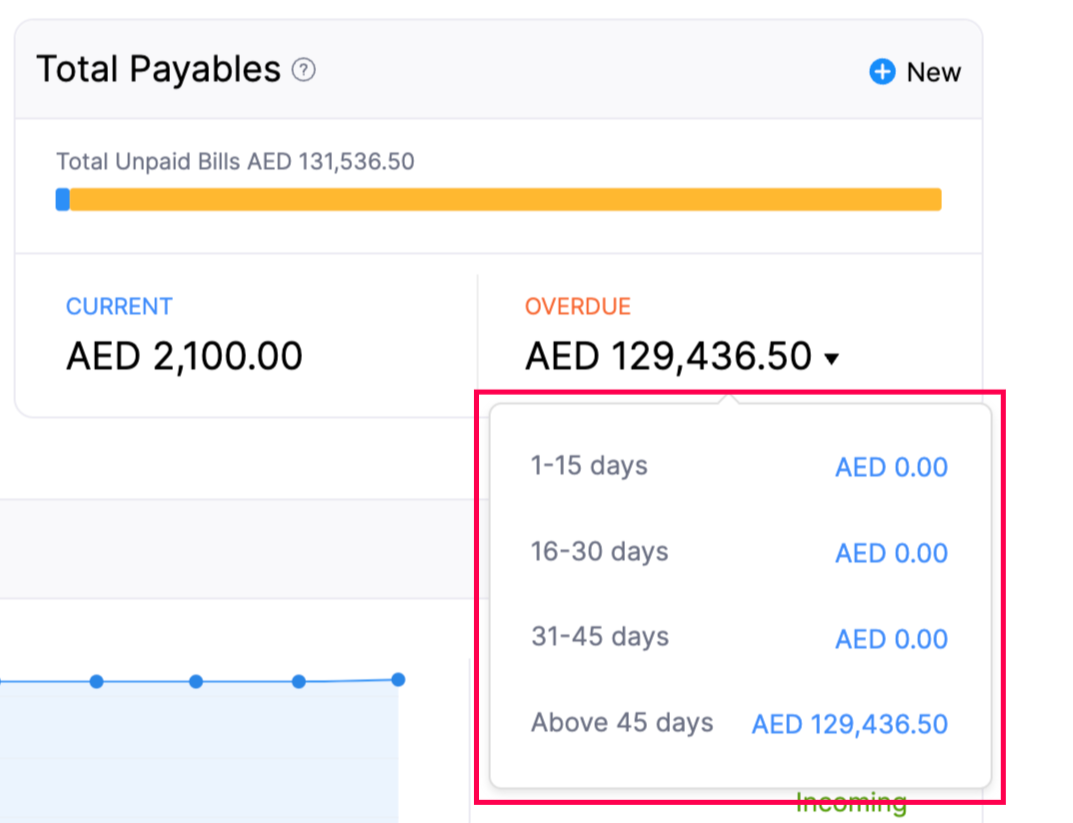Select the 16-30 days overdue row
The image size is (1073, 823).
599,552
